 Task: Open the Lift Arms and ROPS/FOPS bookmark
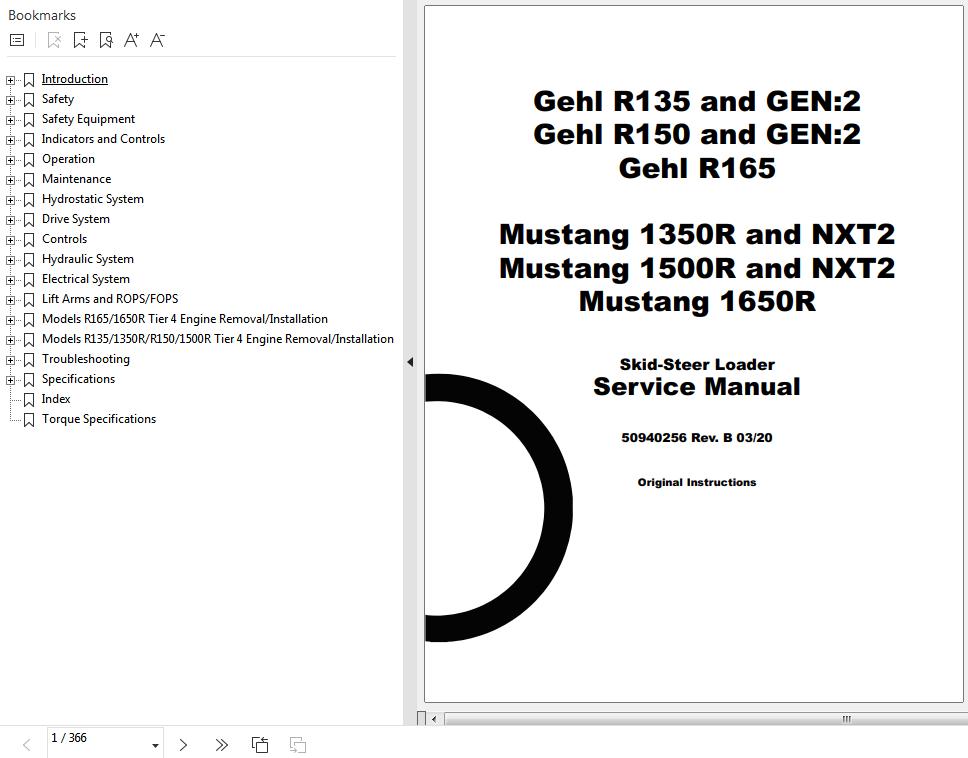point(110,299)
